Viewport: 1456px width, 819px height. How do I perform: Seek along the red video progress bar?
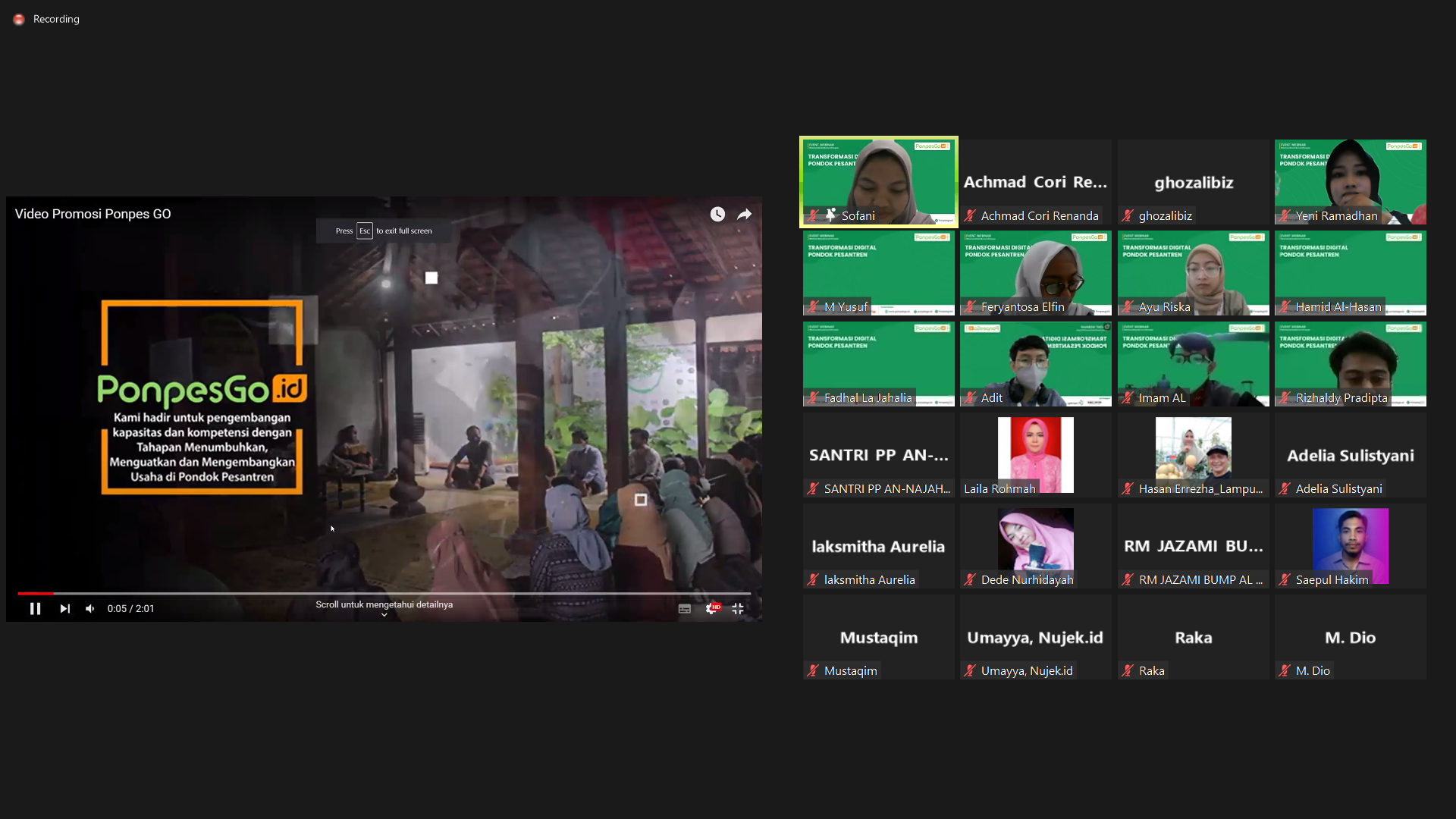point(384,593)
